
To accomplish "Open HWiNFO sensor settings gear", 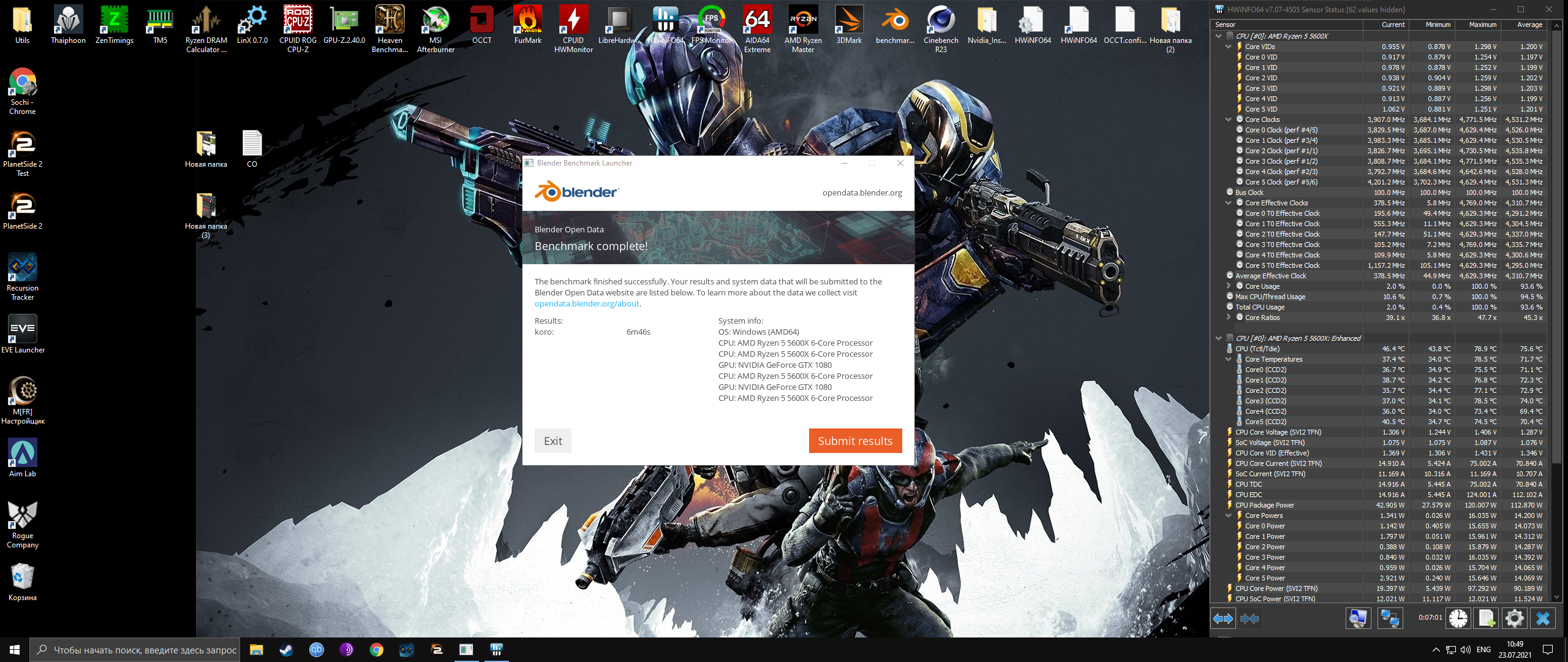I will [x=1514, y=618].
